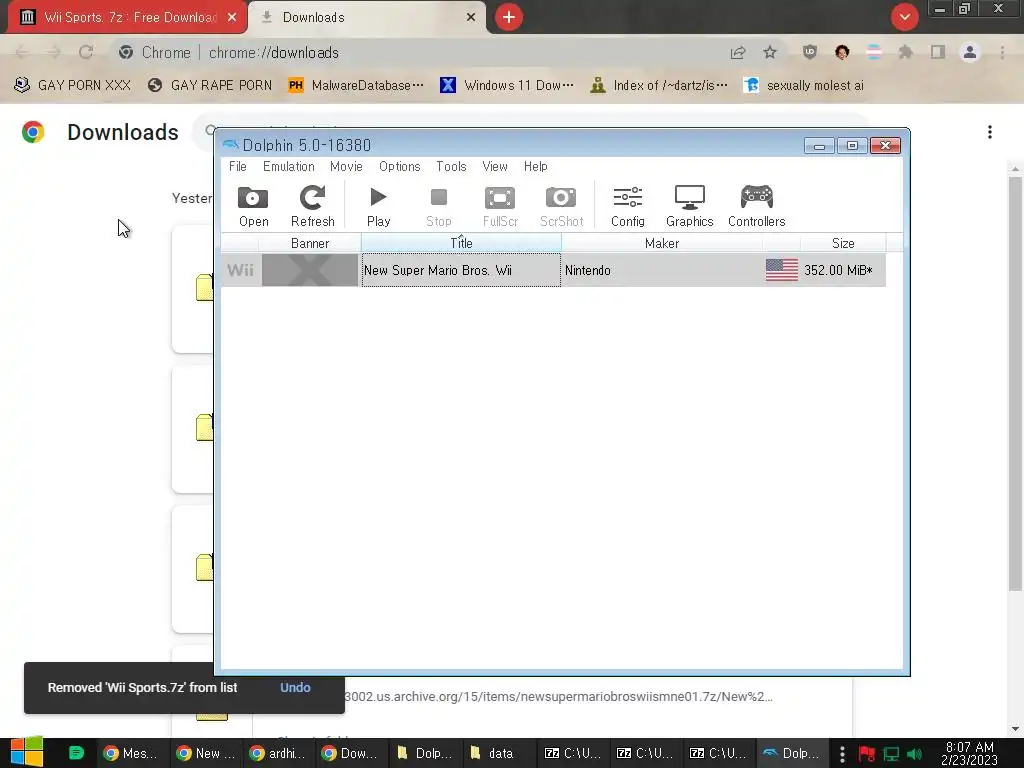Image resolution: width=1024 pixels, height=768 pixels.
Task: Open a game file in Dolphin
Action: [x=253, y=206]
